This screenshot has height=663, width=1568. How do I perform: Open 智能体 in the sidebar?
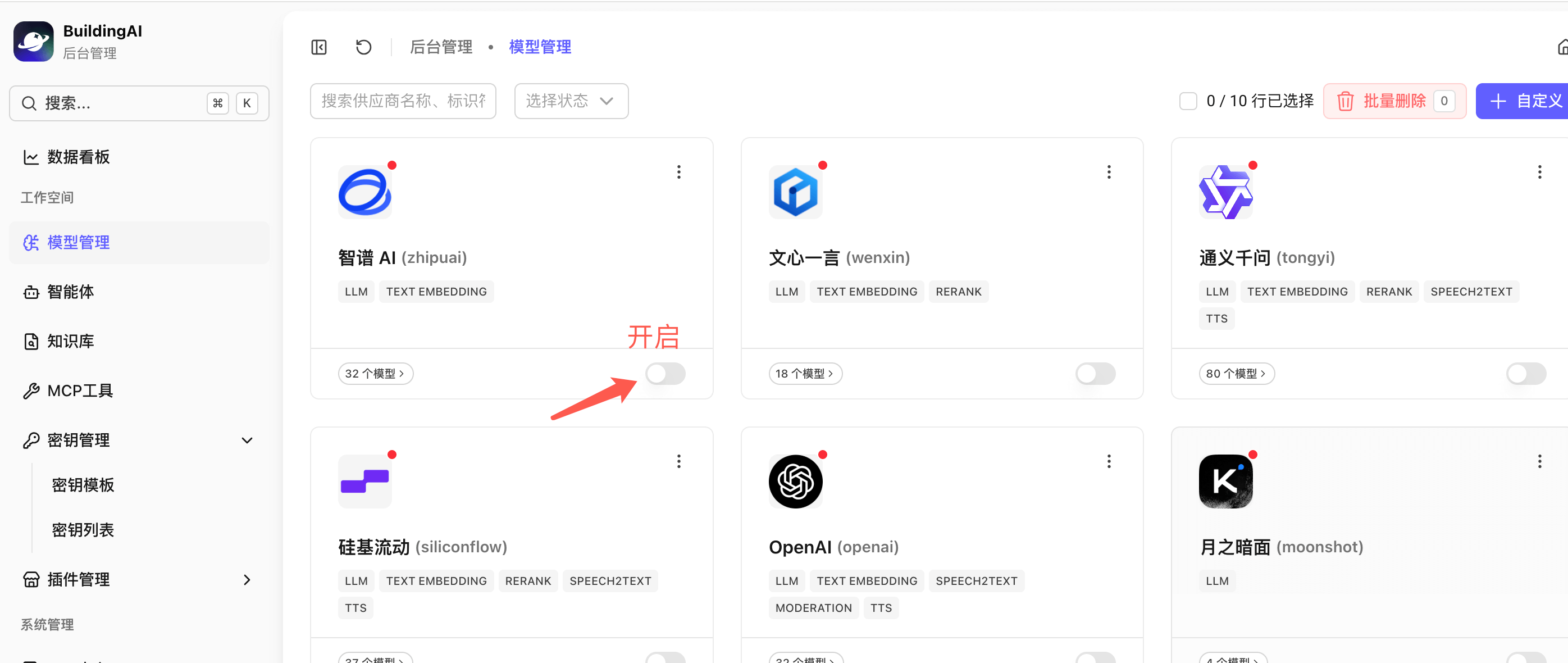(71, 292)
